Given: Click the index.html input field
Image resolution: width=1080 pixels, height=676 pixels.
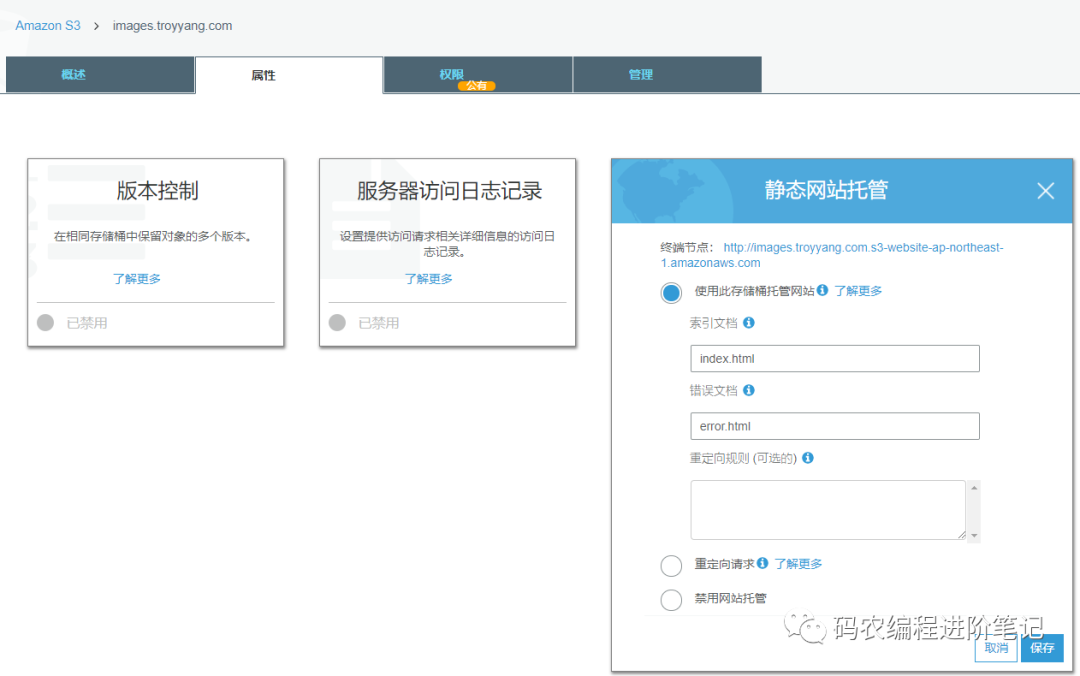Looking at the screenshot, I should pyautogui.click(x=834, y=359).
